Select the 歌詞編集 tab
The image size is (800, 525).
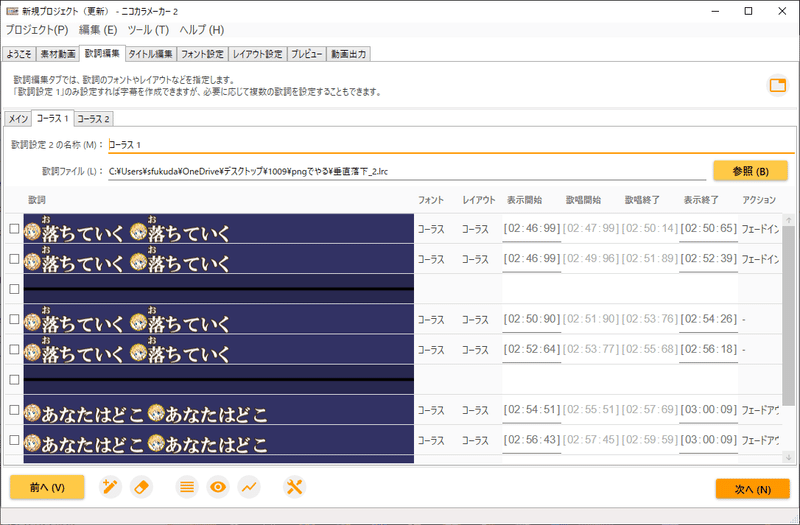click(102, 53)
